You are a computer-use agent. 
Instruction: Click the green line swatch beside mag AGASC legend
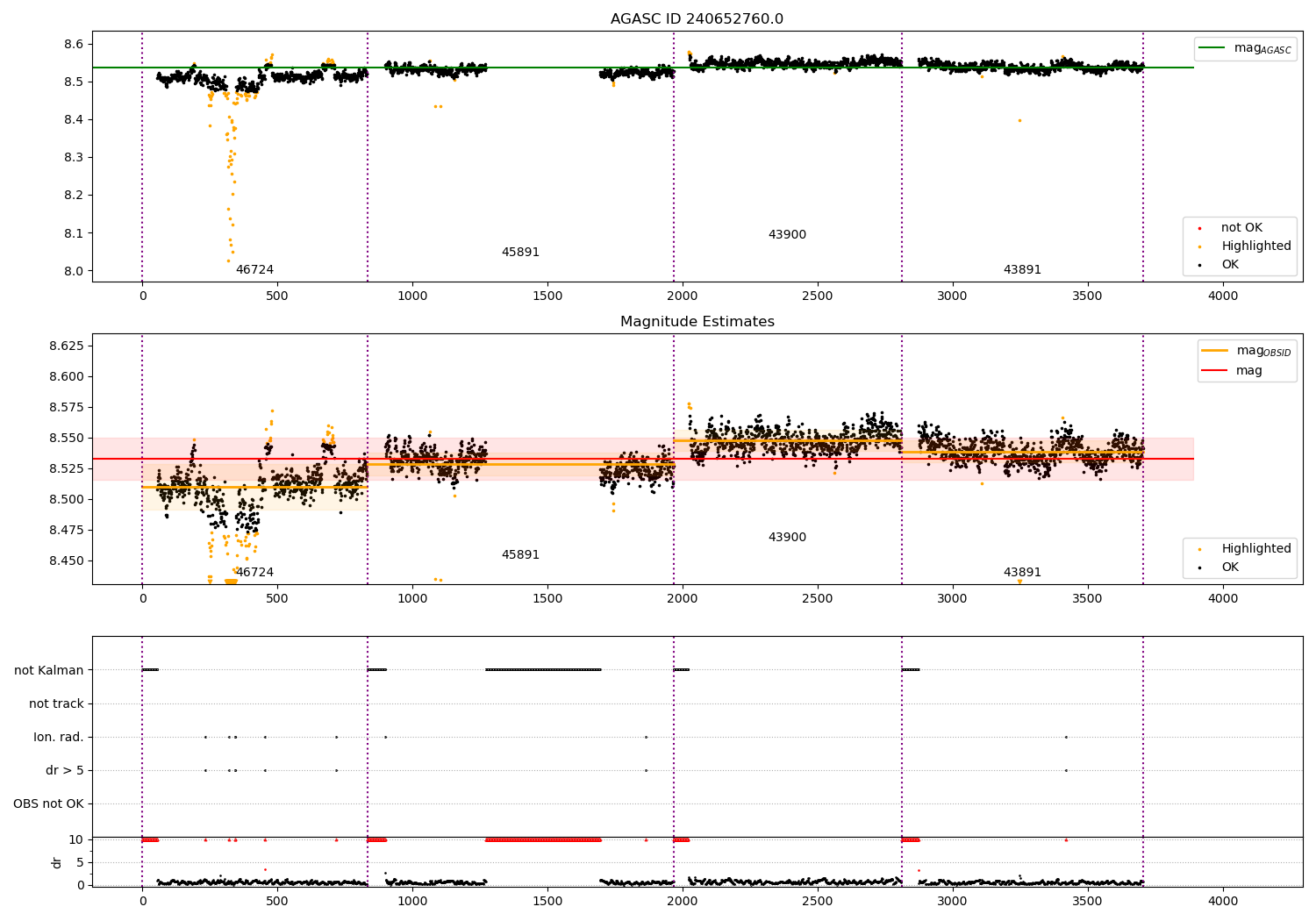(1212, 48)
